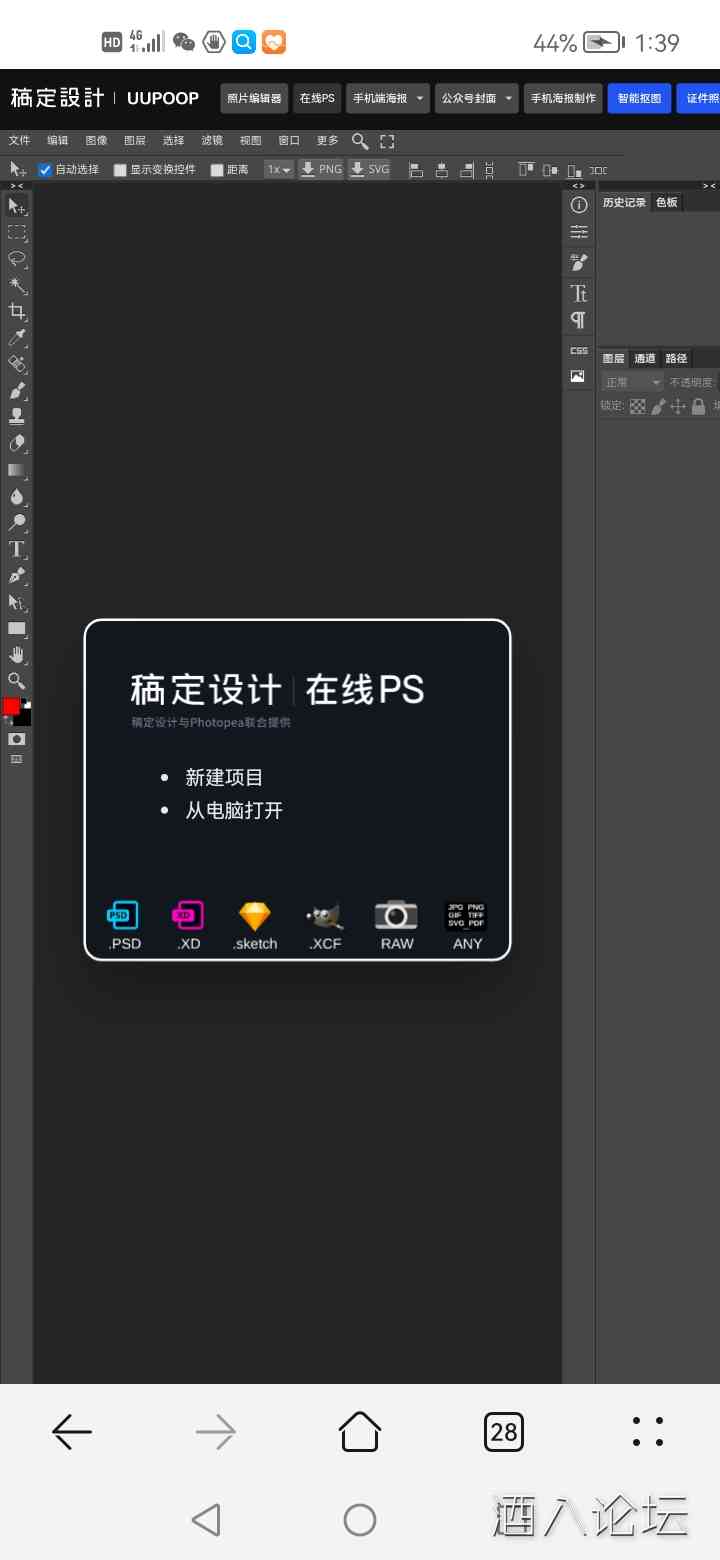
Task: Collapse the right history panel arrows
Action: pos(708,186)
